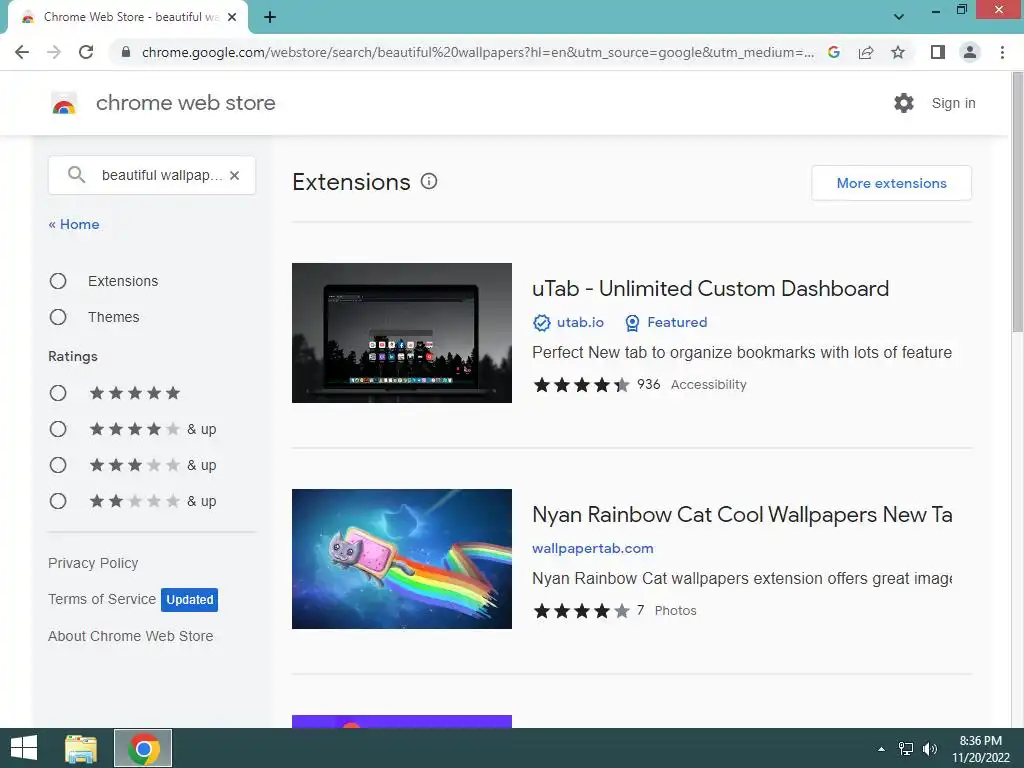This screenshot has height=768, width=1024.
Task: Open Chrome's three-dot menu
Action: (x=1002, y=52)
